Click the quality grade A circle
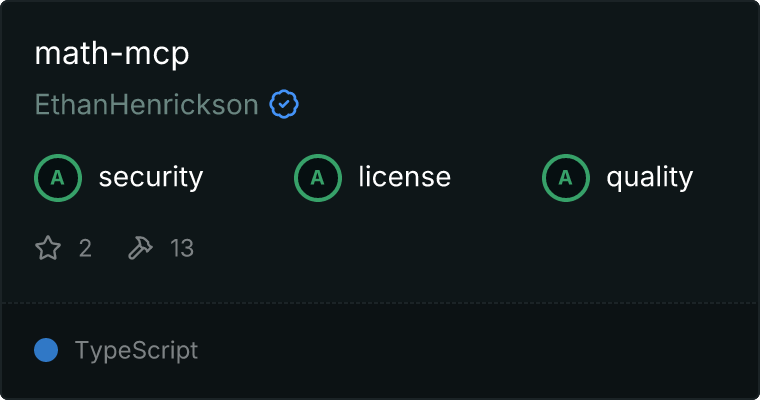Screen dimensions: 760x400 pyautogui.click(x=566, y=178)
